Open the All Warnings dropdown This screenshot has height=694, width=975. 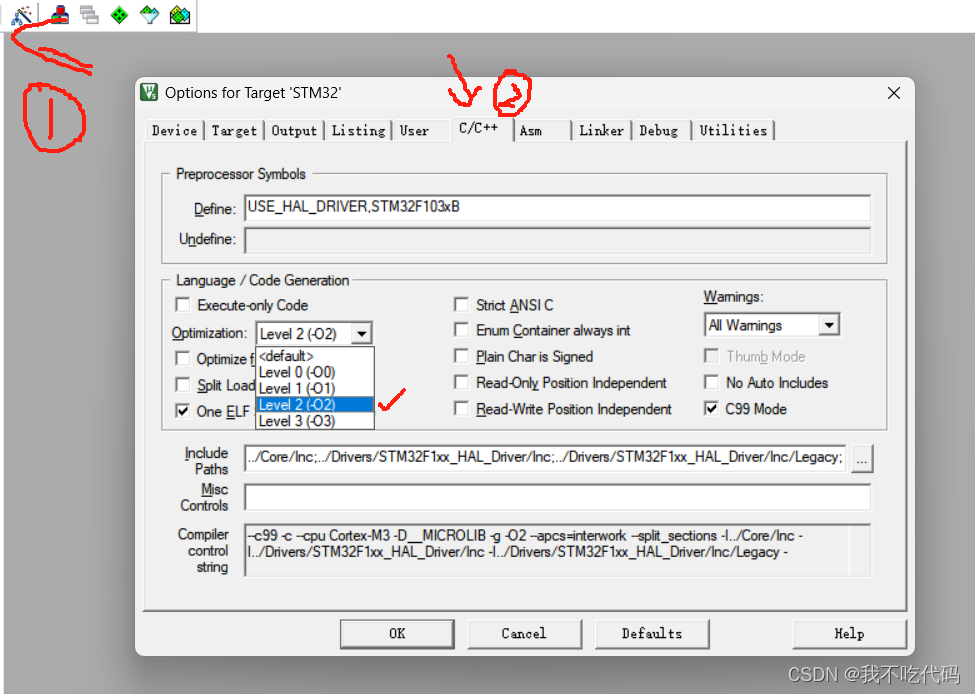click(x=830, y=324)
